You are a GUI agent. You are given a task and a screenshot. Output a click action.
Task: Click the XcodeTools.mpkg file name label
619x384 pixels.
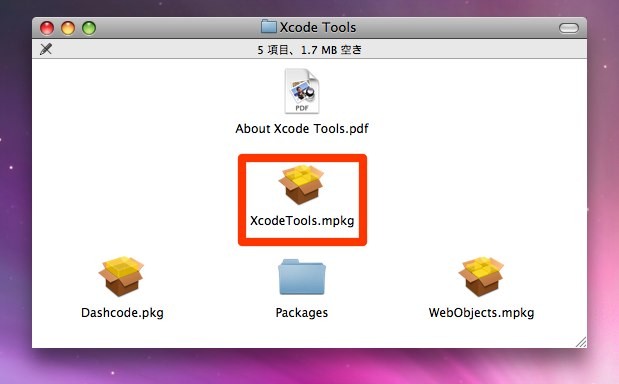click(x=302, y=221)
